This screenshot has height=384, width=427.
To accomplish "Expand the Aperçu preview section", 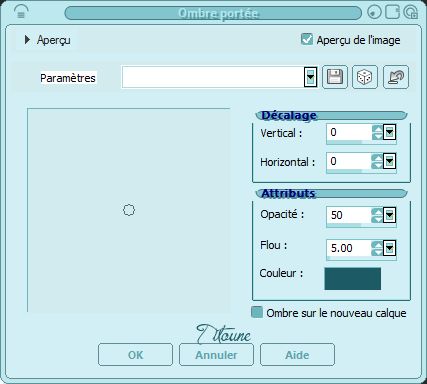I will (27, 40).
